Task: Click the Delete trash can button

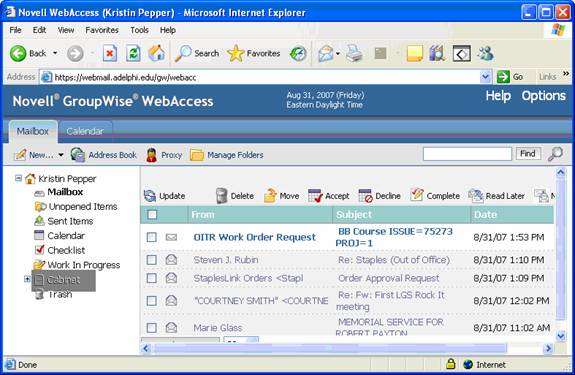Action: click(235, 196)
